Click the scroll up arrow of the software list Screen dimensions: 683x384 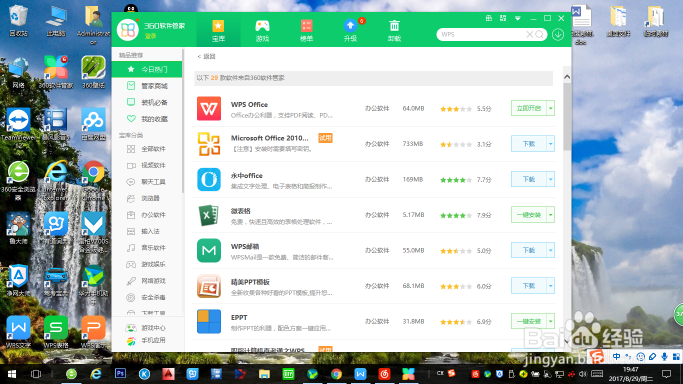[567, 77]
